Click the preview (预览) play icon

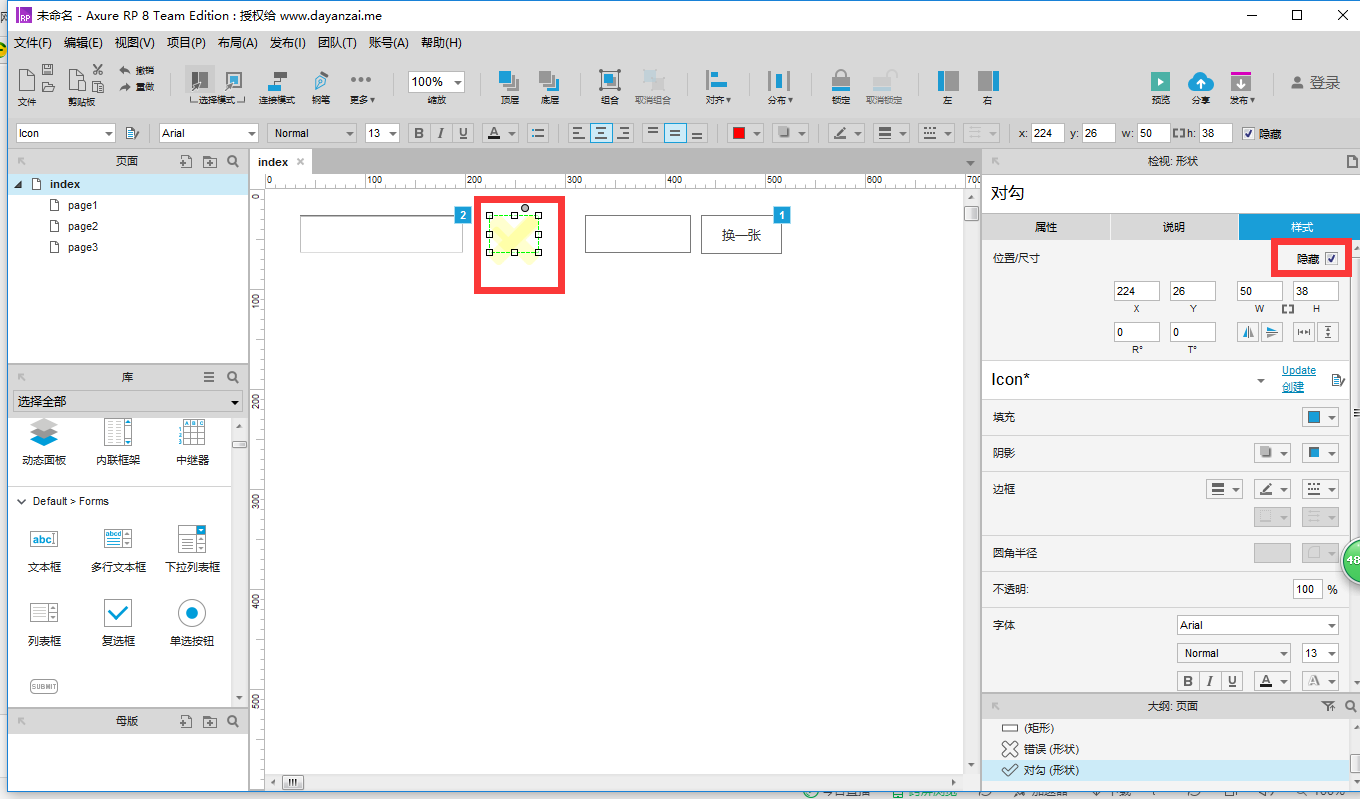pos(1160,81)
